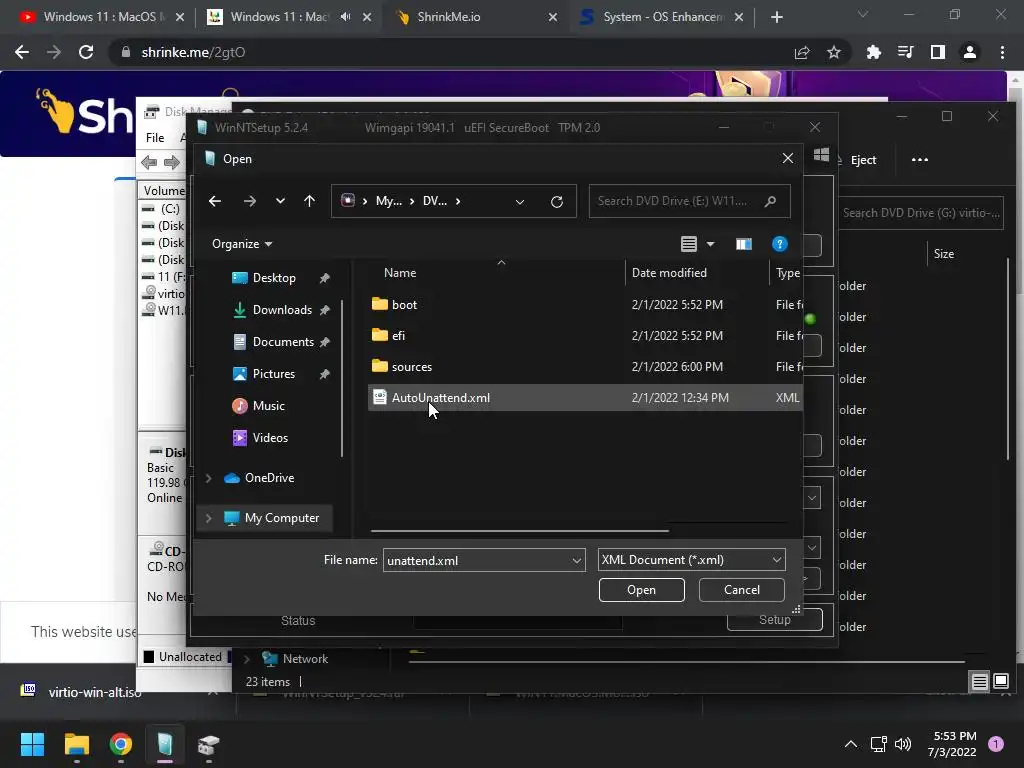Viewport: 1024px width, 768px height.
Task: Open recent locations chevron in Open dialog
Action: tap(280, 201)
